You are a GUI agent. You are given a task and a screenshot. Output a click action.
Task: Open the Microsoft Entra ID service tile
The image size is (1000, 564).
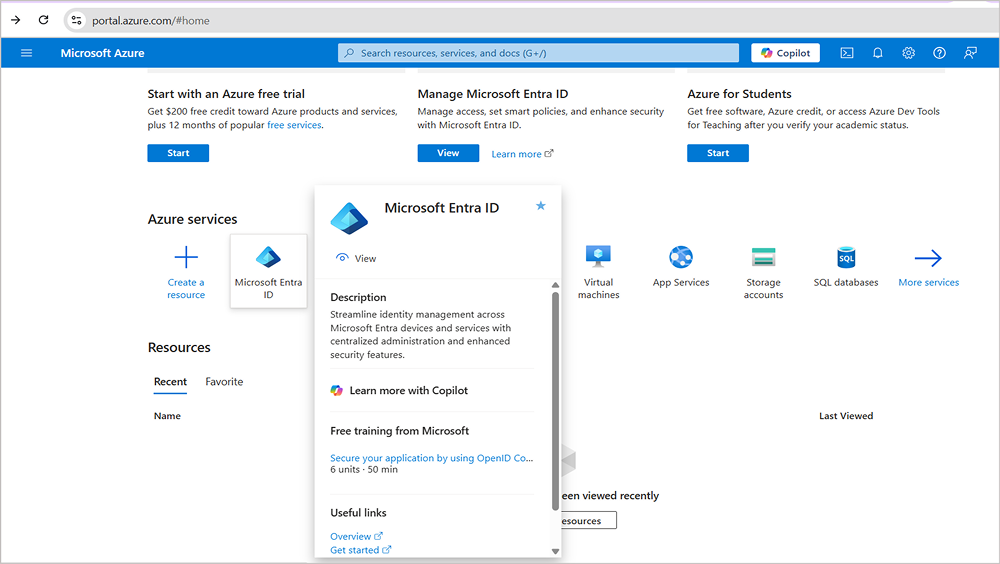click(x=268, y=271)
